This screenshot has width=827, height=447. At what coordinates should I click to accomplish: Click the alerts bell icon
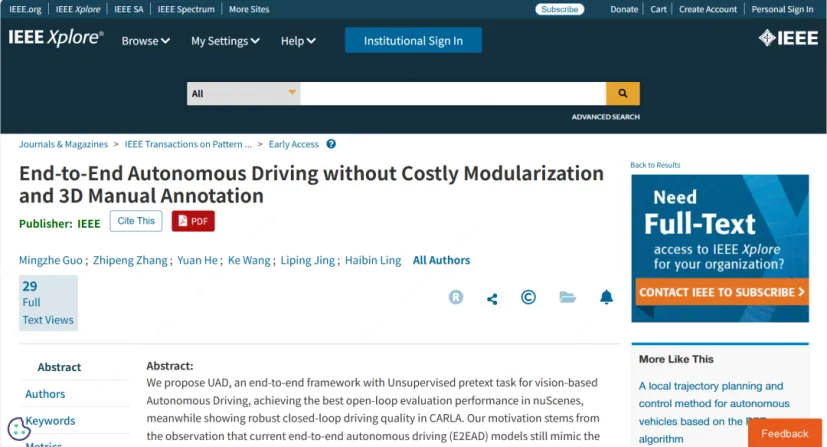607,297
